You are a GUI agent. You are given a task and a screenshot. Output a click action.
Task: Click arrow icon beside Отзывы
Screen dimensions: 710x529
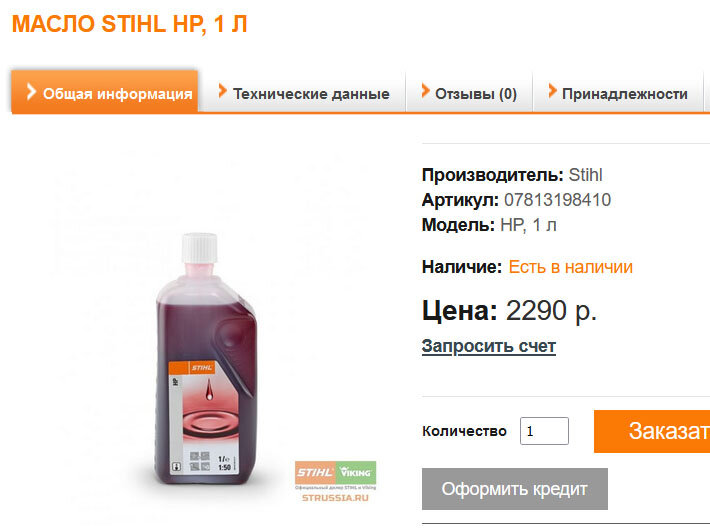pos(425,91)
